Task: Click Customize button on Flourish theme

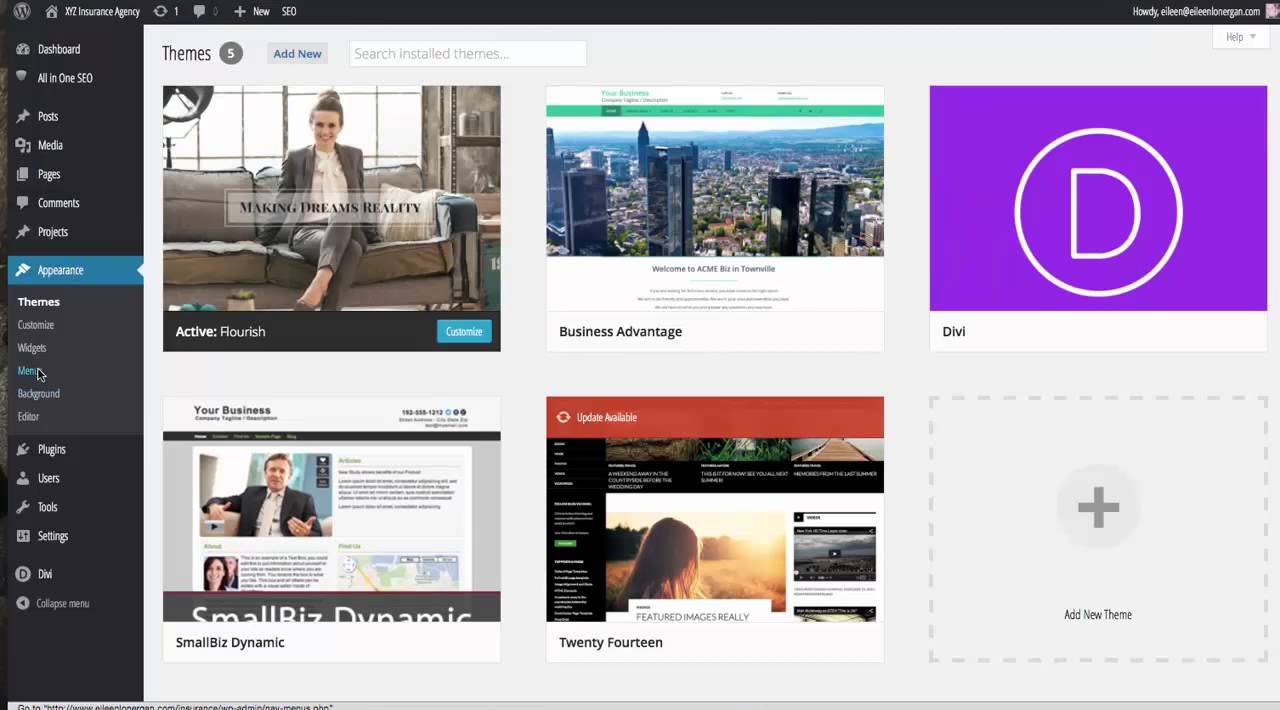Action: [x=464, y=331]
